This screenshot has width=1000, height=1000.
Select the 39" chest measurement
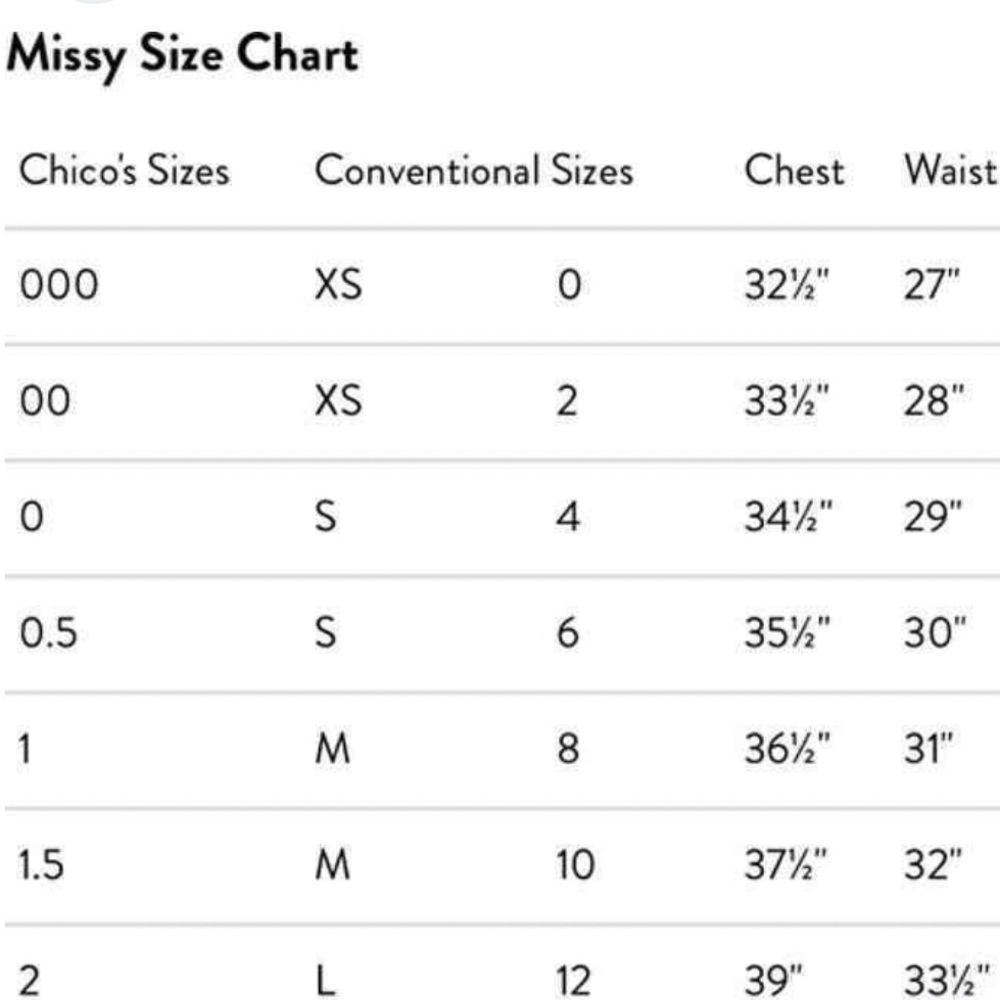point(774,980)
